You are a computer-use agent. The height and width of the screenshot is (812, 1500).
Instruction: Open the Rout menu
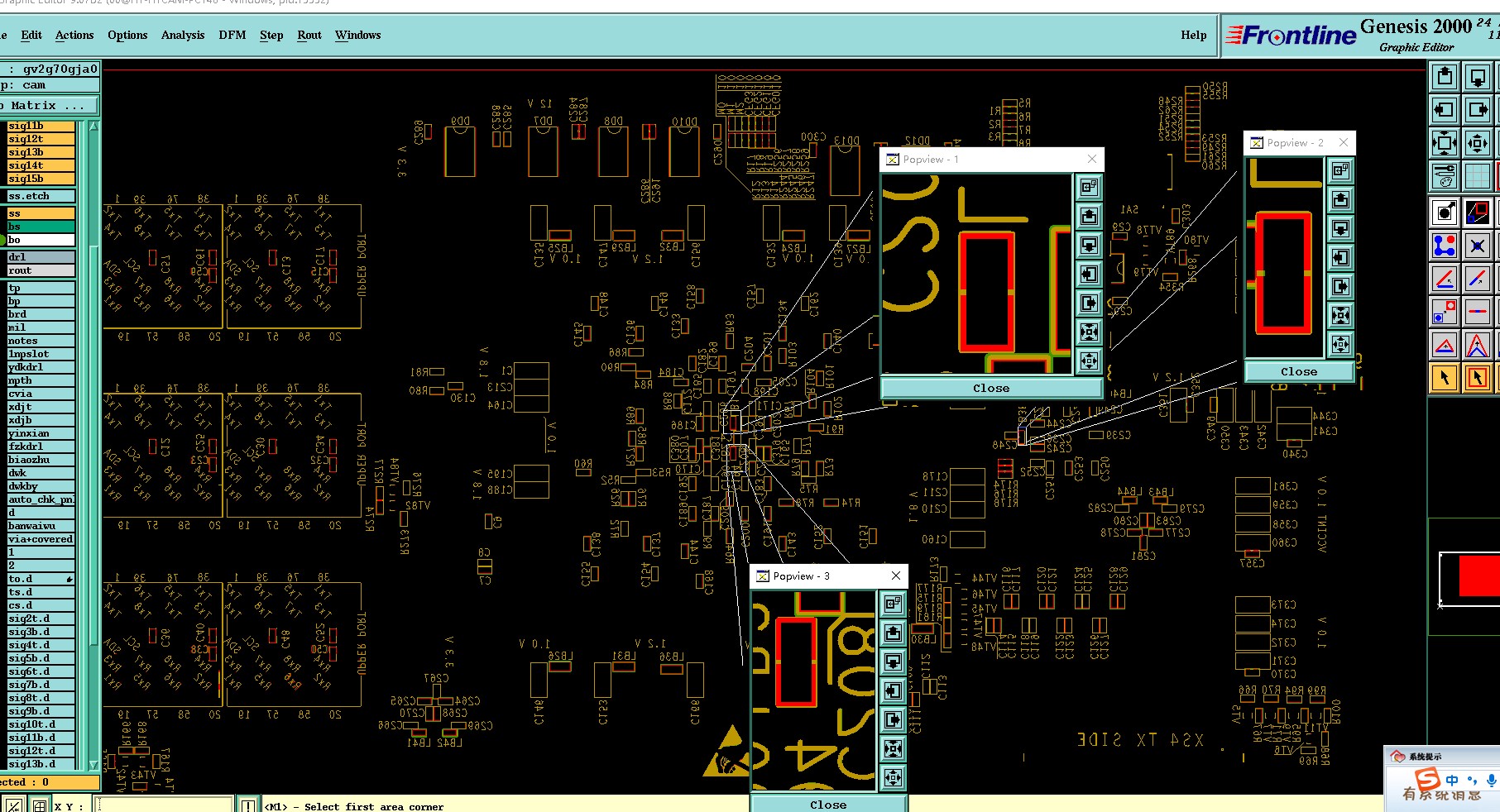point(309,35)
